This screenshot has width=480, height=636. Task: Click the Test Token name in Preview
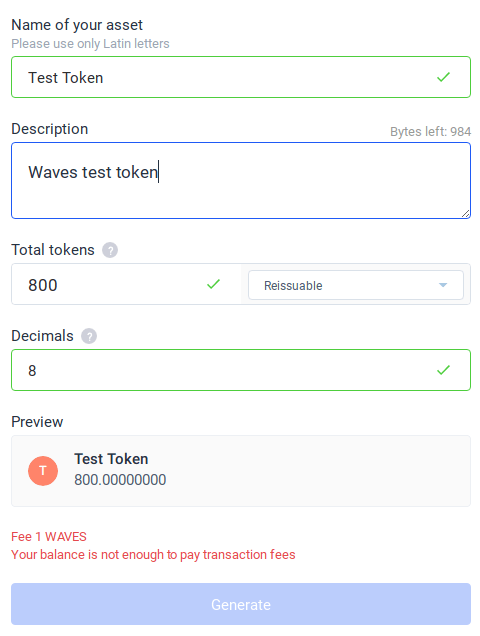111,459
